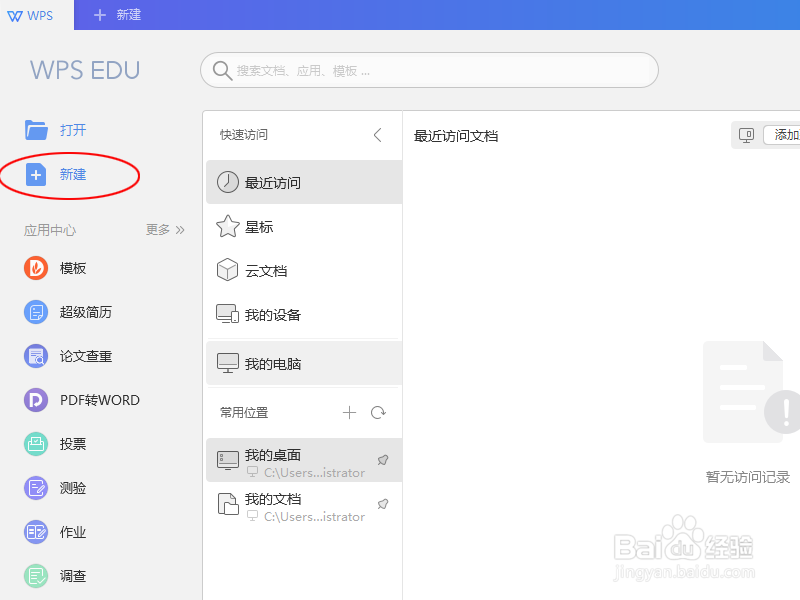Click the 应用中心 heading

point(50,230)
